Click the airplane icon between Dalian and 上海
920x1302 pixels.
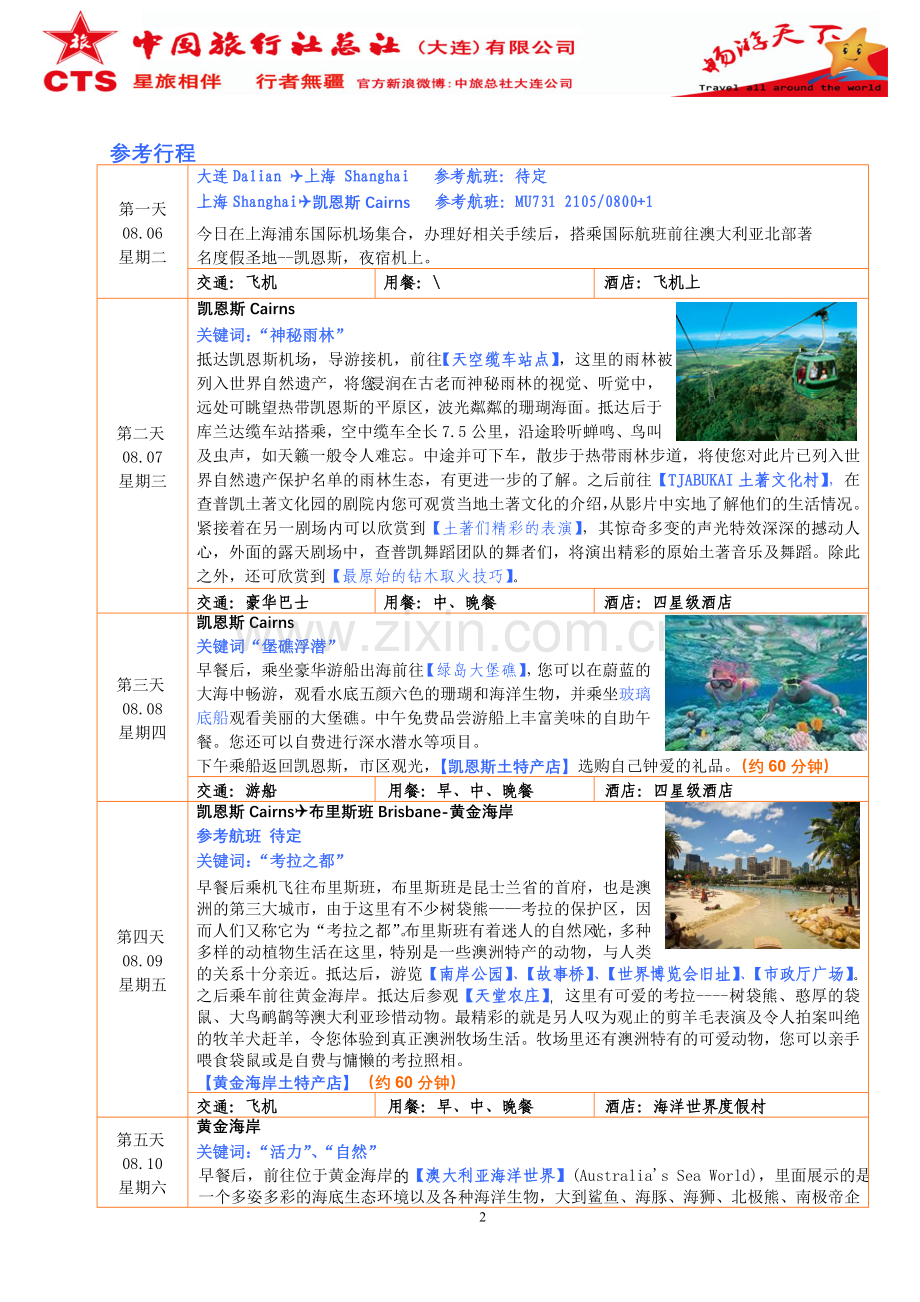pyautogui.click(x=295, y=176)
